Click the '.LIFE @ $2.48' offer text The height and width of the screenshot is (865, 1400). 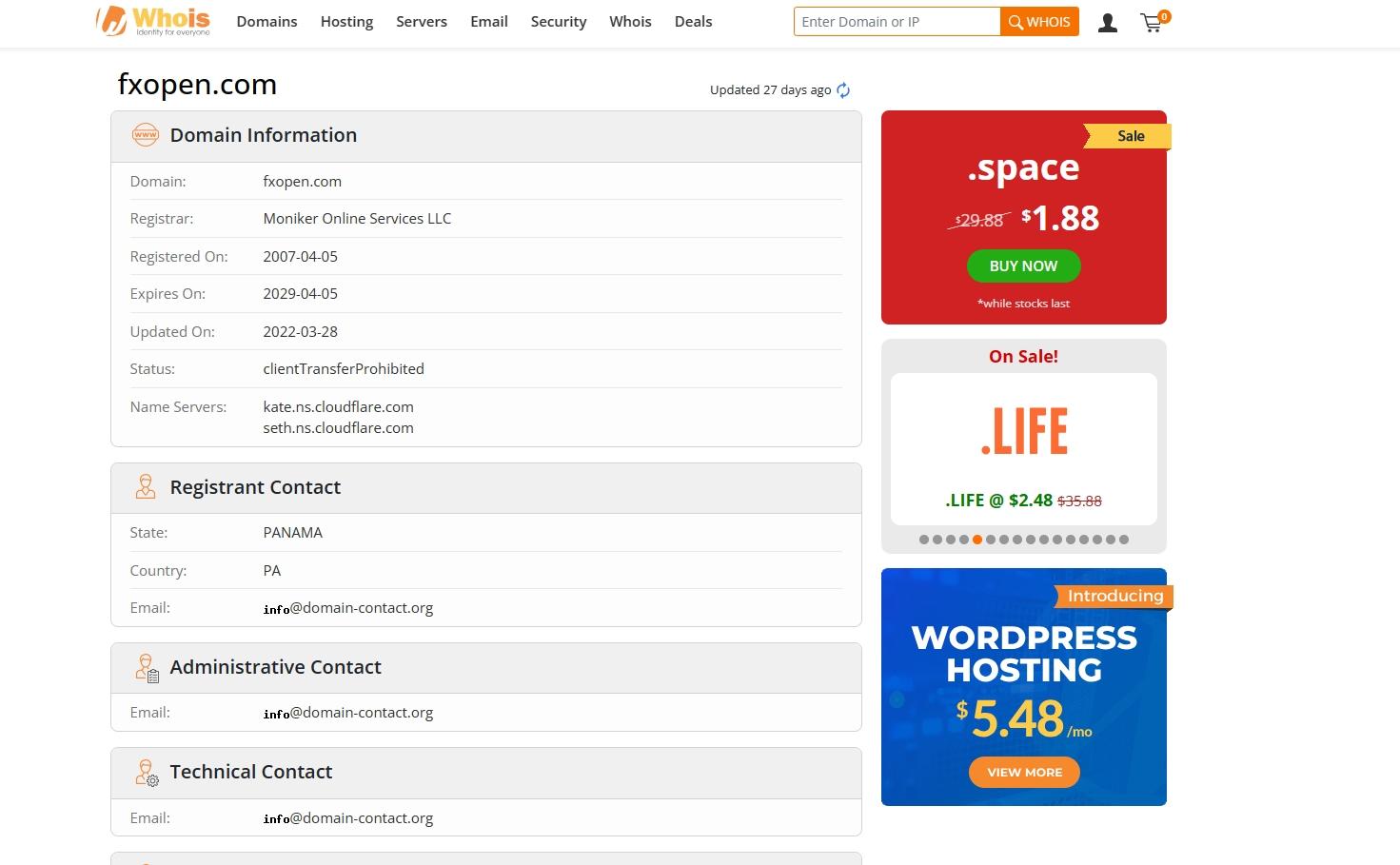click(998, 501)
